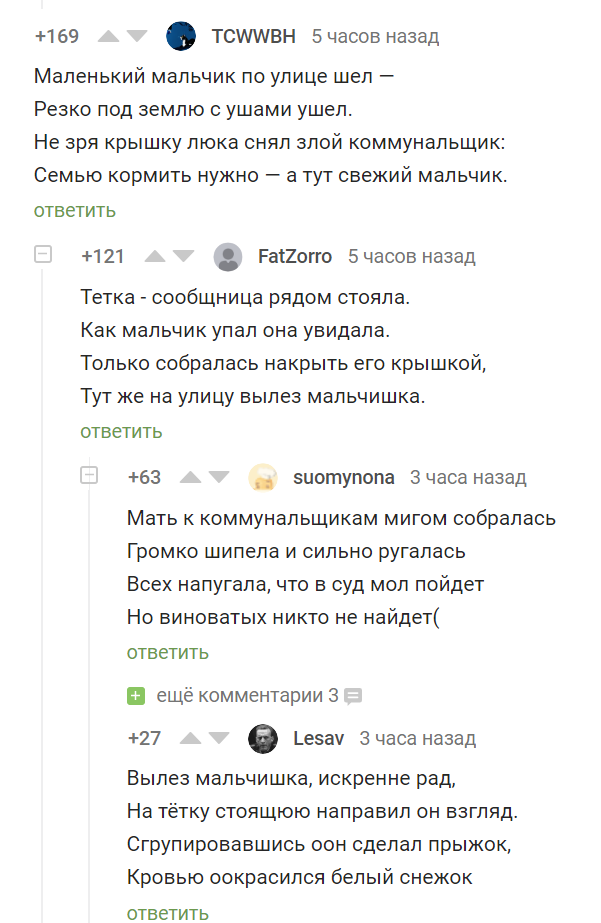601x923 pixels.
Task: Downvote FatZorro's comment
Action: coord(183,257)
